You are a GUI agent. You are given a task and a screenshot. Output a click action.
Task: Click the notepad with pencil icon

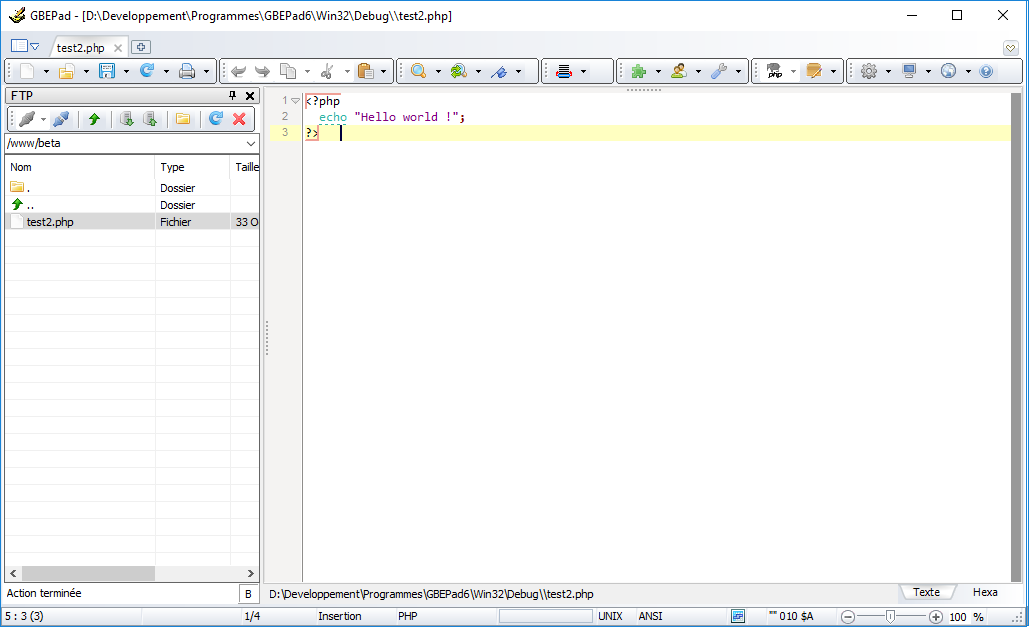coord(814,71)
